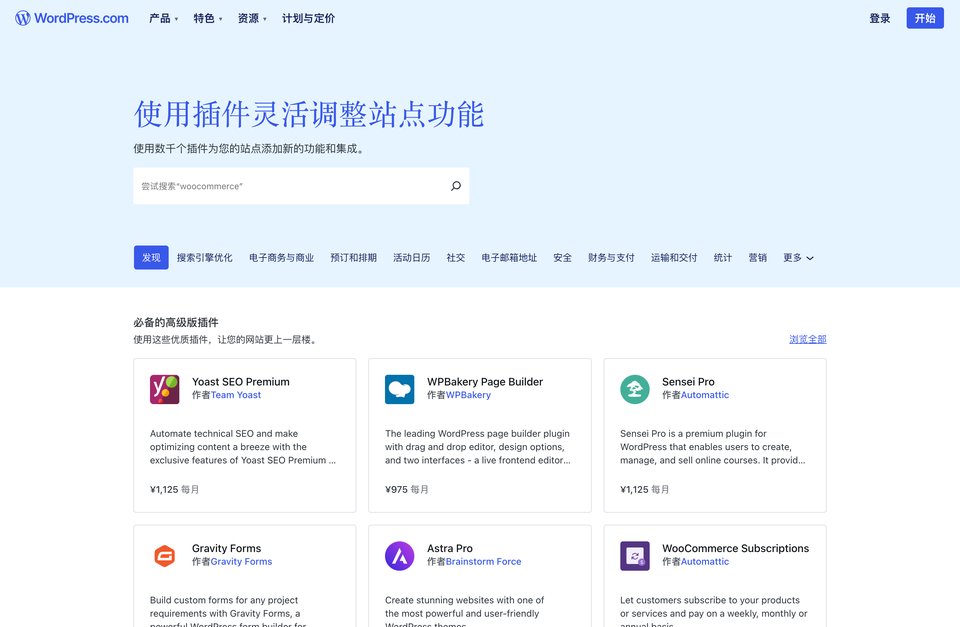The width and height of the screenshot is (960, 627).
Task: Expand the 产品 menu
Action: point(163,18)
